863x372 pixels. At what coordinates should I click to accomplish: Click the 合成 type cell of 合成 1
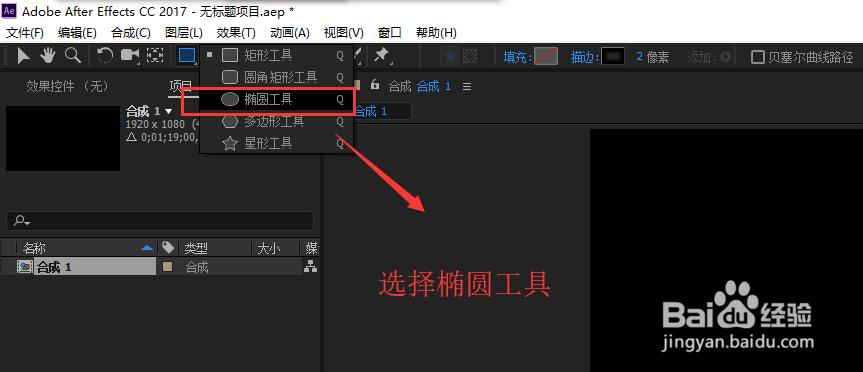pos(196,267)
